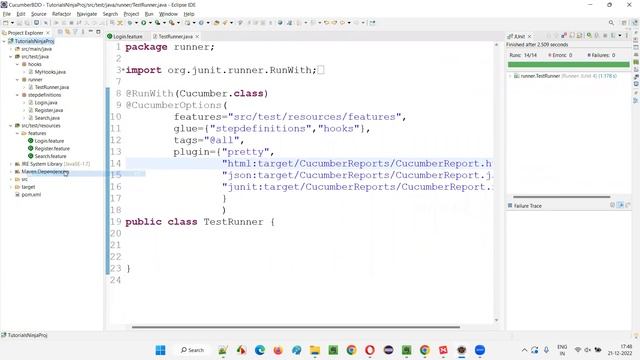Open the Window menu
The image size is (640, 360).
[168, 14]
